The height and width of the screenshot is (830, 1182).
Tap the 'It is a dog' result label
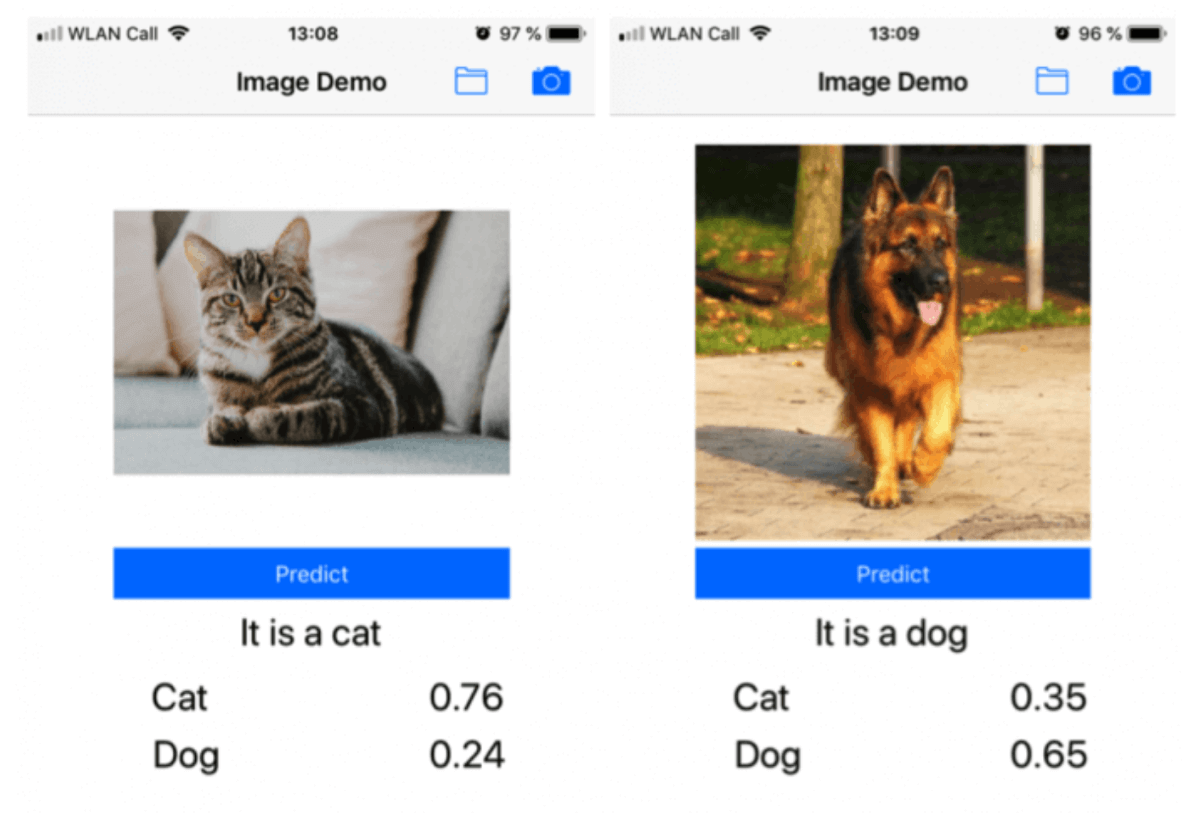click(892, 633)
